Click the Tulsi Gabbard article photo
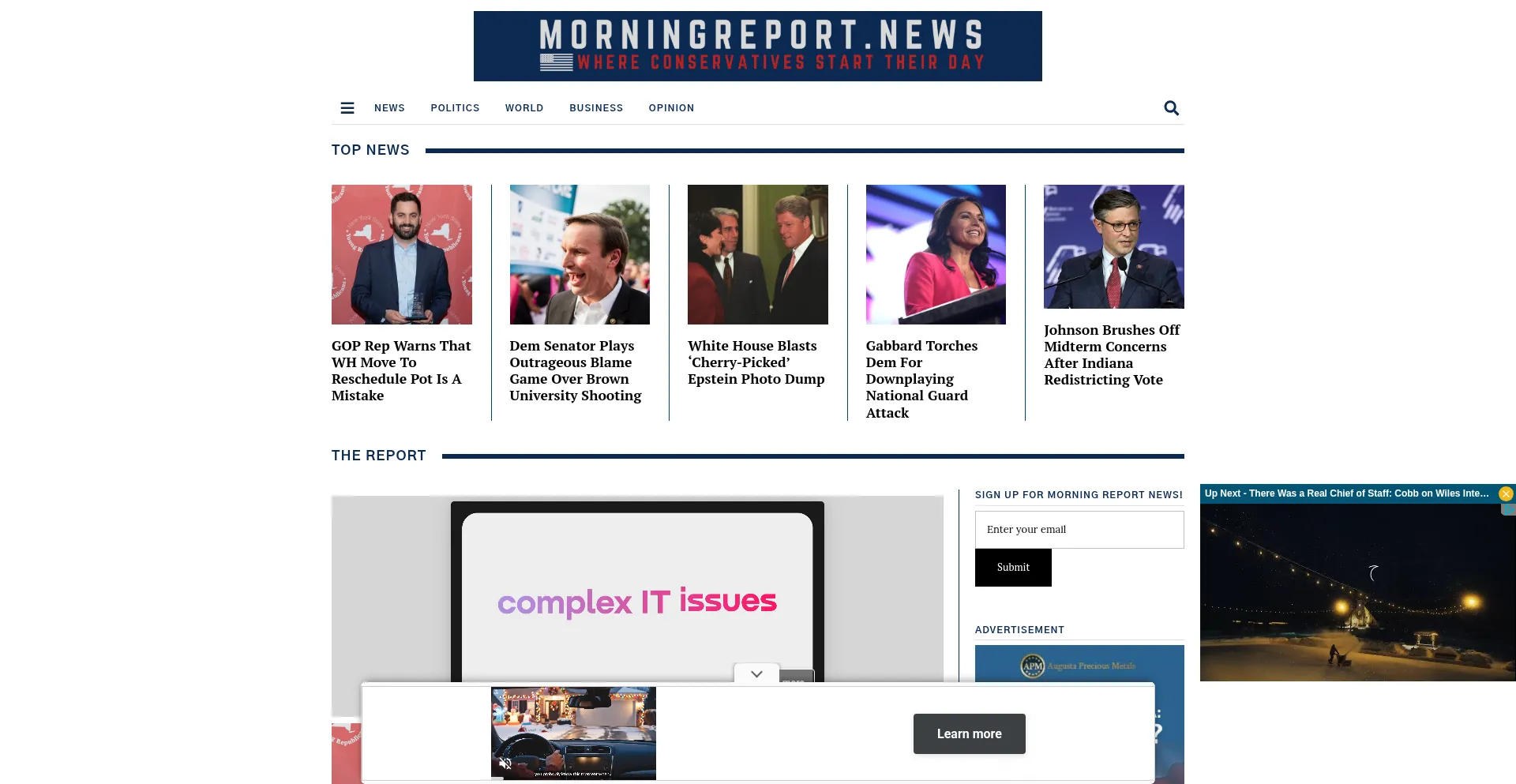This screenshot has height=784, width=1516. pyautogui.click(x=936, y=254)
